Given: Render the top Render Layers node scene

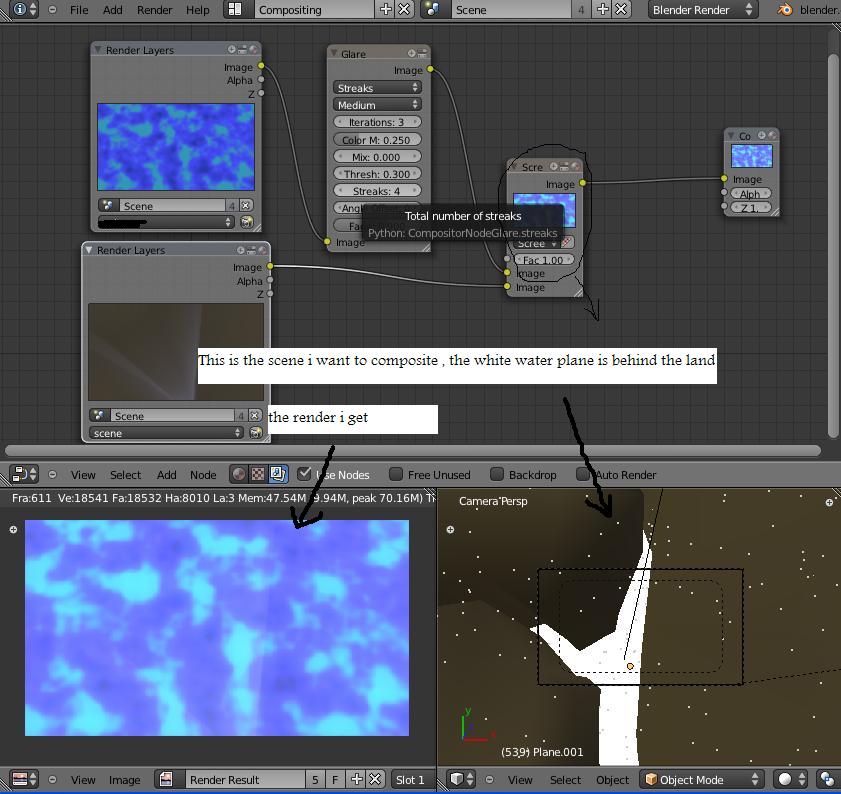Looking at the screenshot, I should [x=247, y=222].
